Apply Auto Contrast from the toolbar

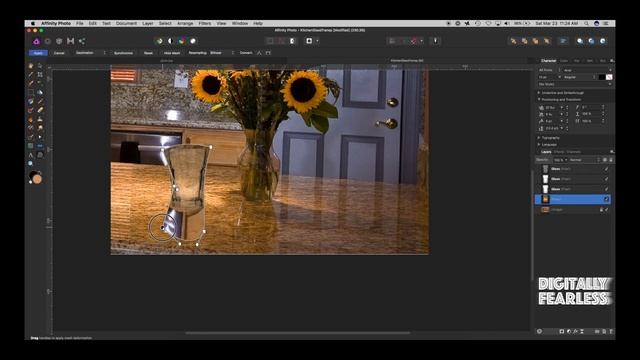171,41
